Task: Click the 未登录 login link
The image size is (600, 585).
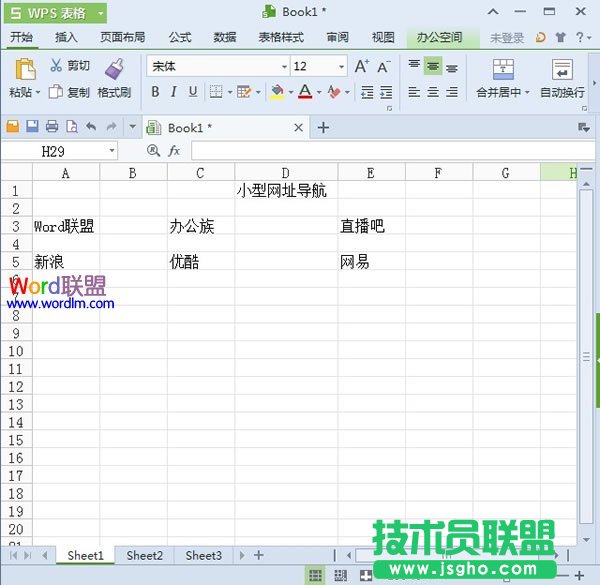Action: pos(507,37)
